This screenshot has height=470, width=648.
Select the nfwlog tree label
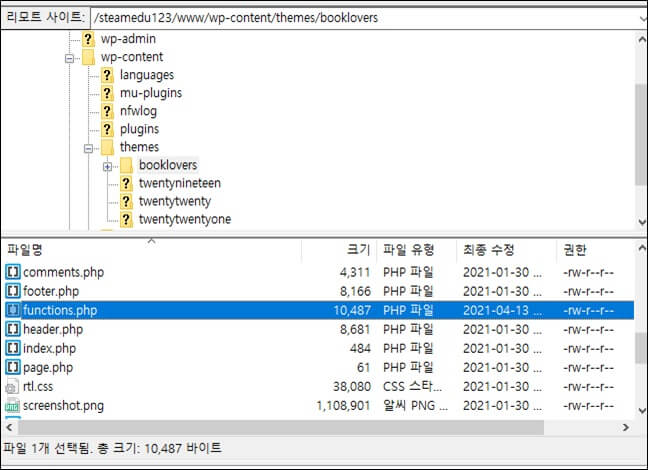(x=138, y=111)
